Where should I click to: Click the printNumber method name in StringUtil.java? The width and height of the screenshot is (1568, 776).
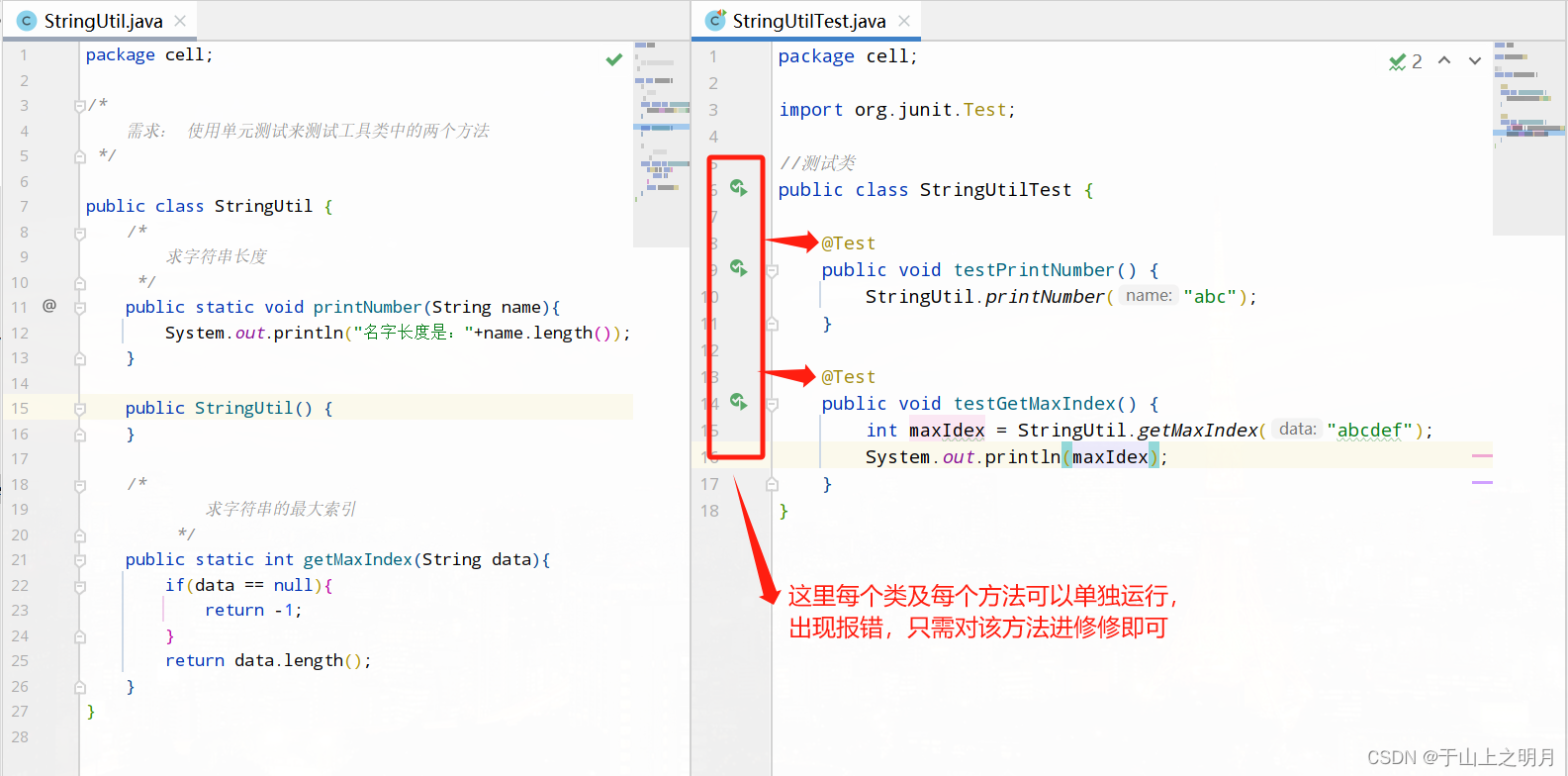[x=367, y=308]
